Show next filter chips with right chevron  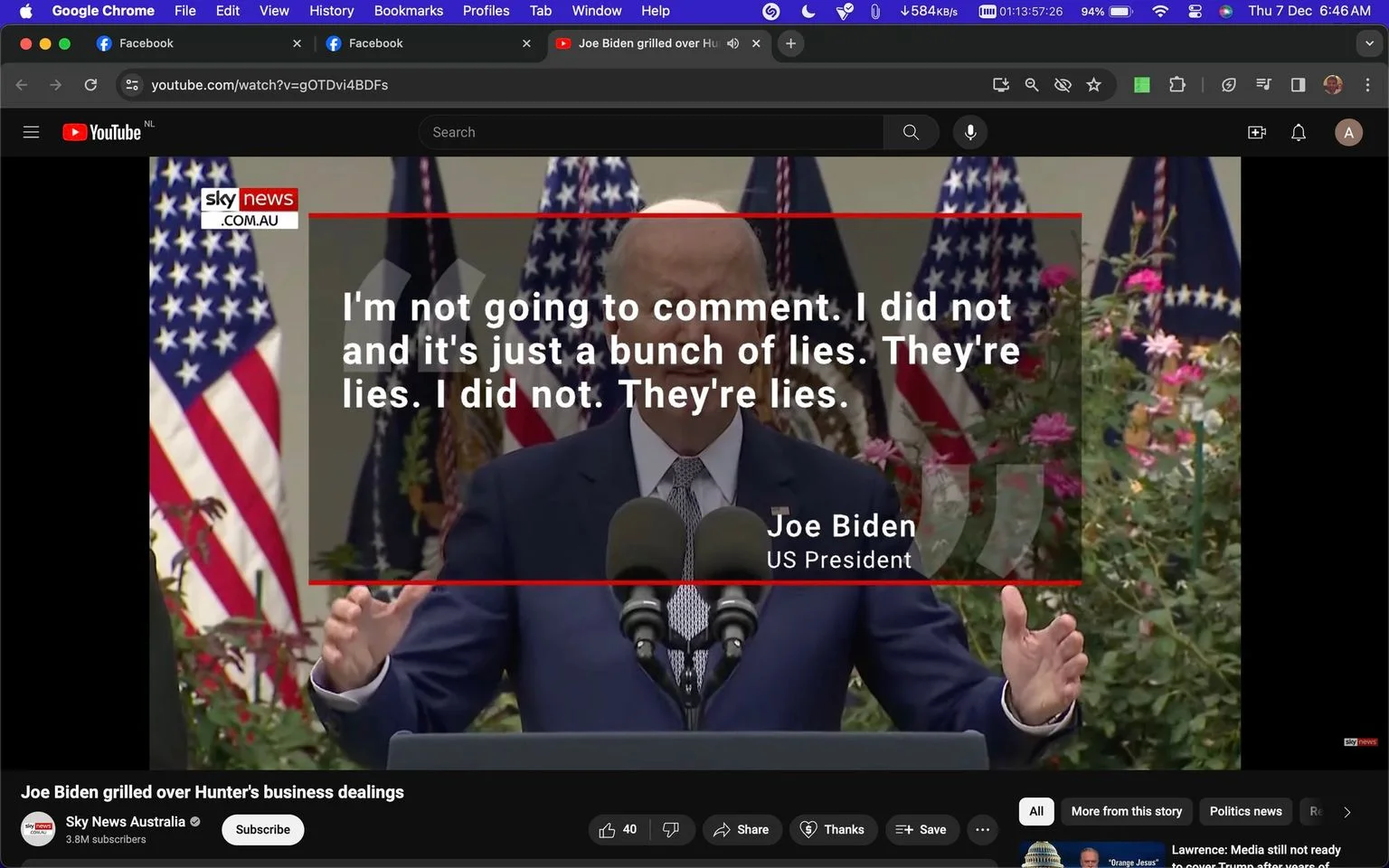pos(1347,812)
